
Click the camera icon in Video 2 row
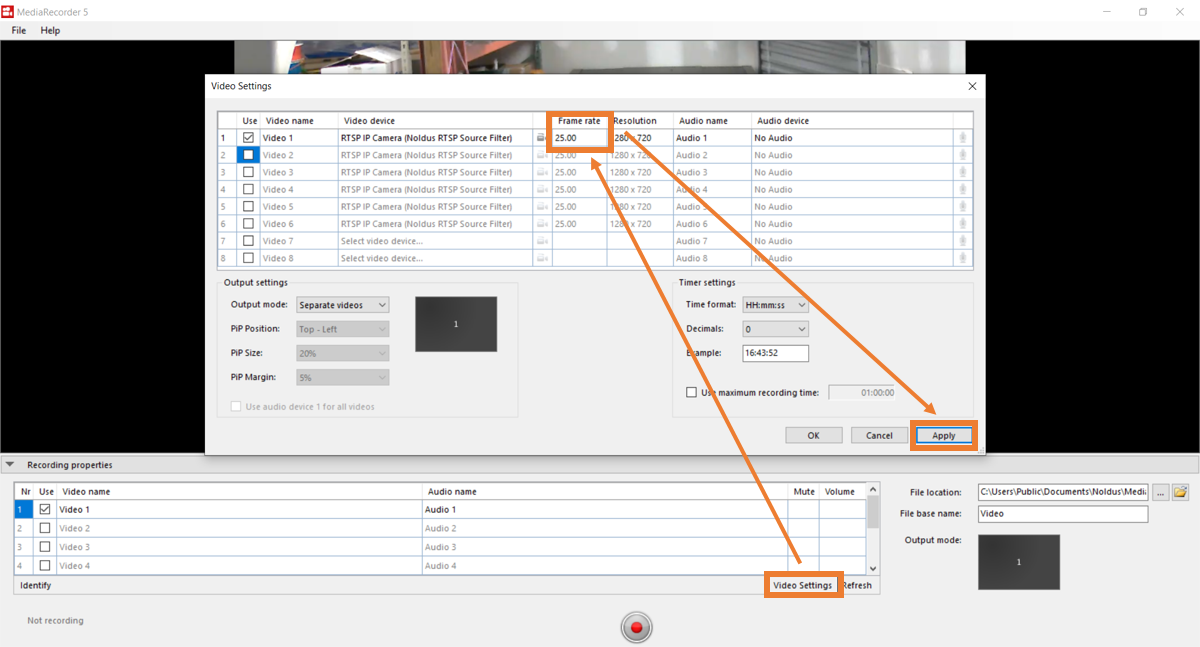(541, 155)
